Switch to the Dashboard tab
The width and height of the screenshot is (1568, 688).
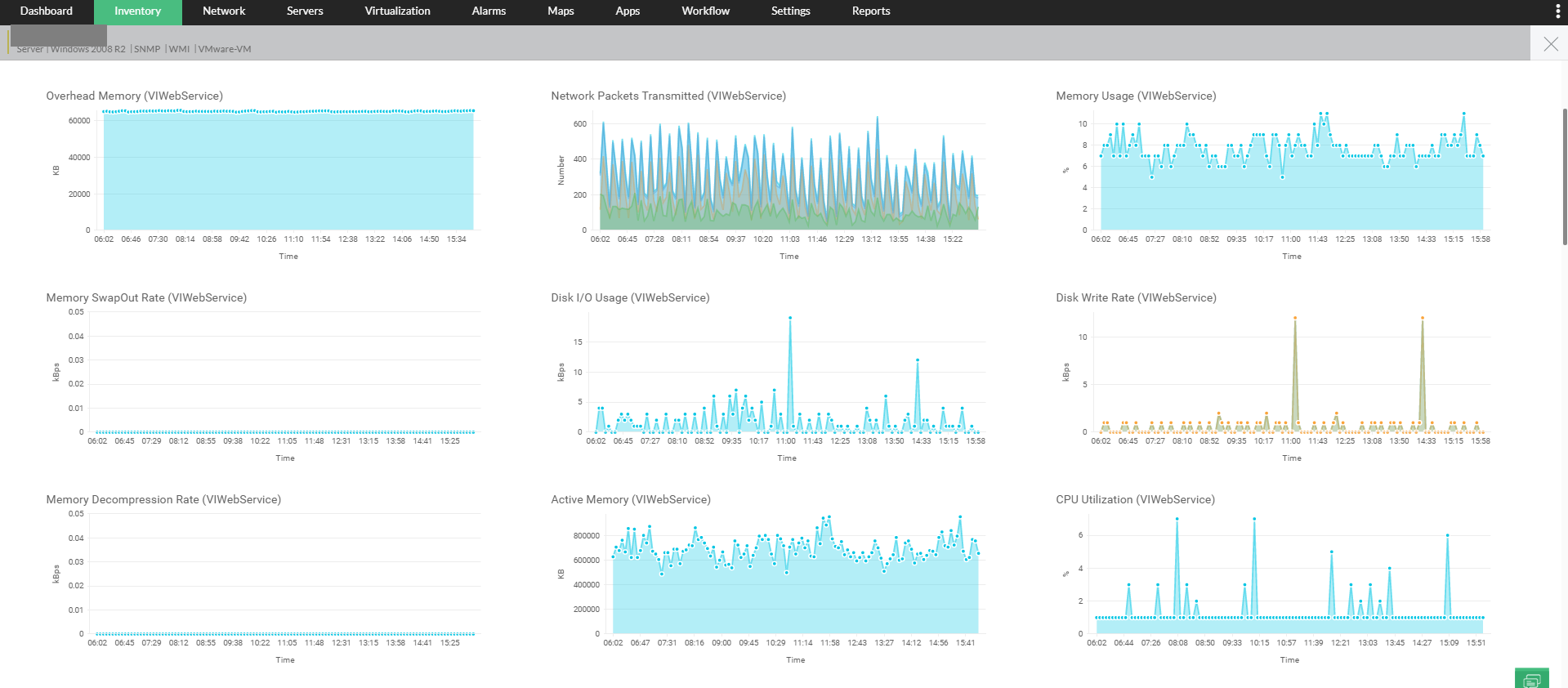47,11
